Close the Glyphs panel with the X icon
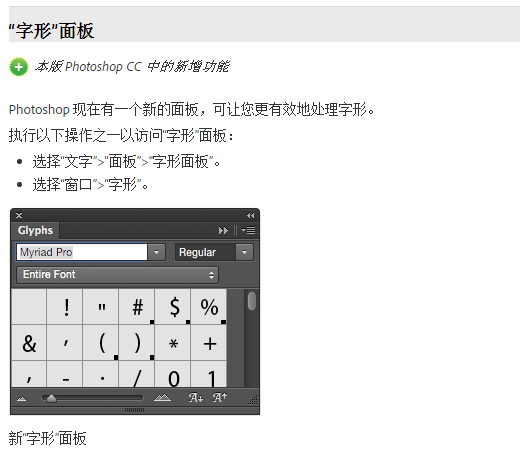This screenshot has width=520, height=461. click(x=19, y=216)
